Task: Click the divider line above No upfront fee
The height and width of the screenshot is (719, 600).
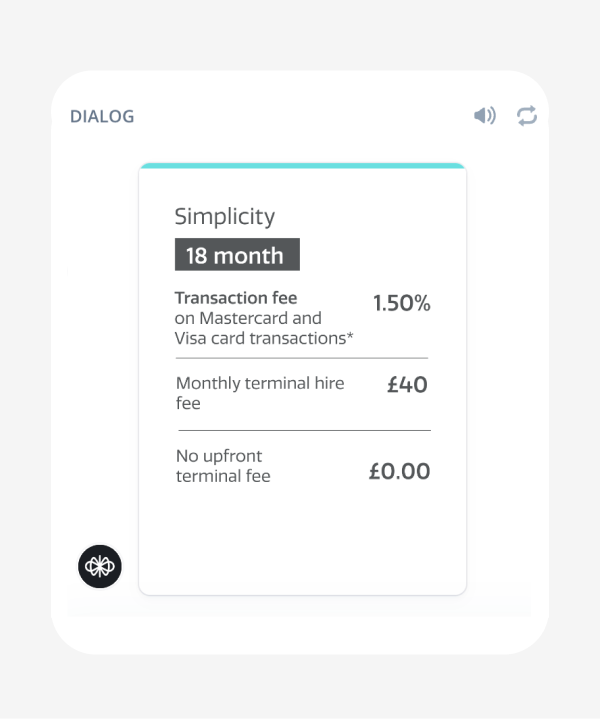Action: point(302,430)
